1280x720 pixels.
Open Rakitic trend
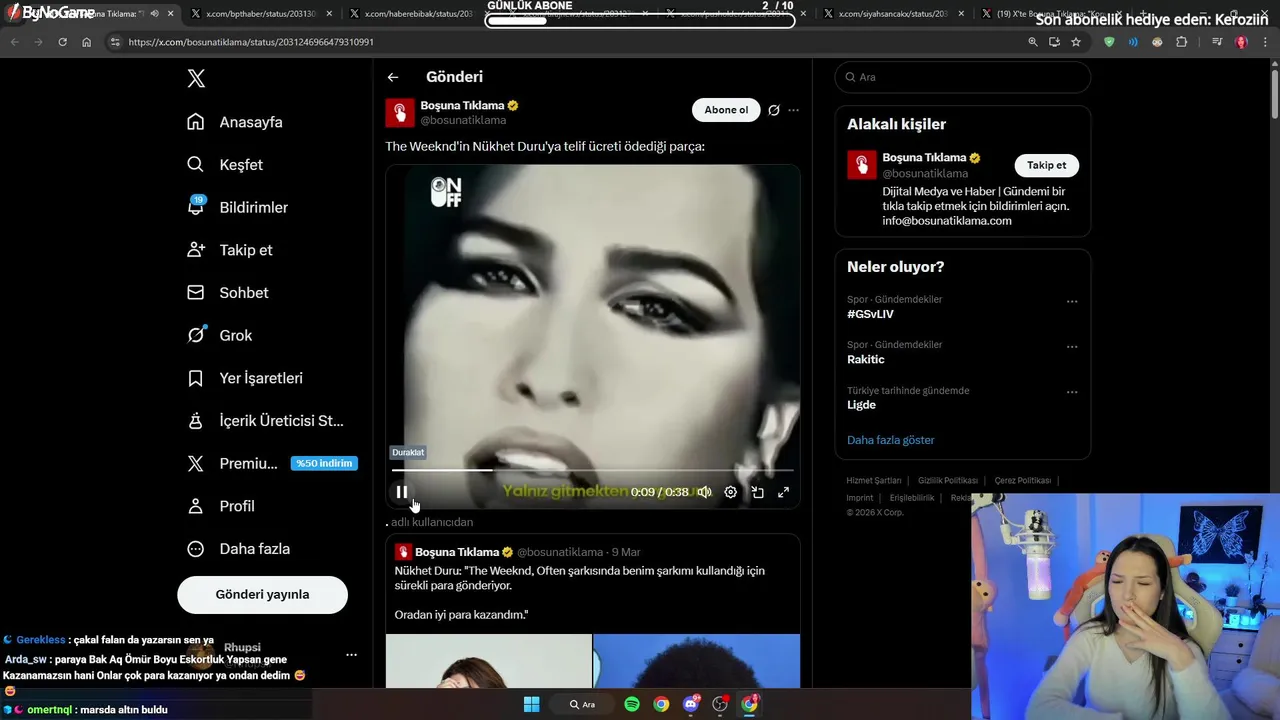866,359
